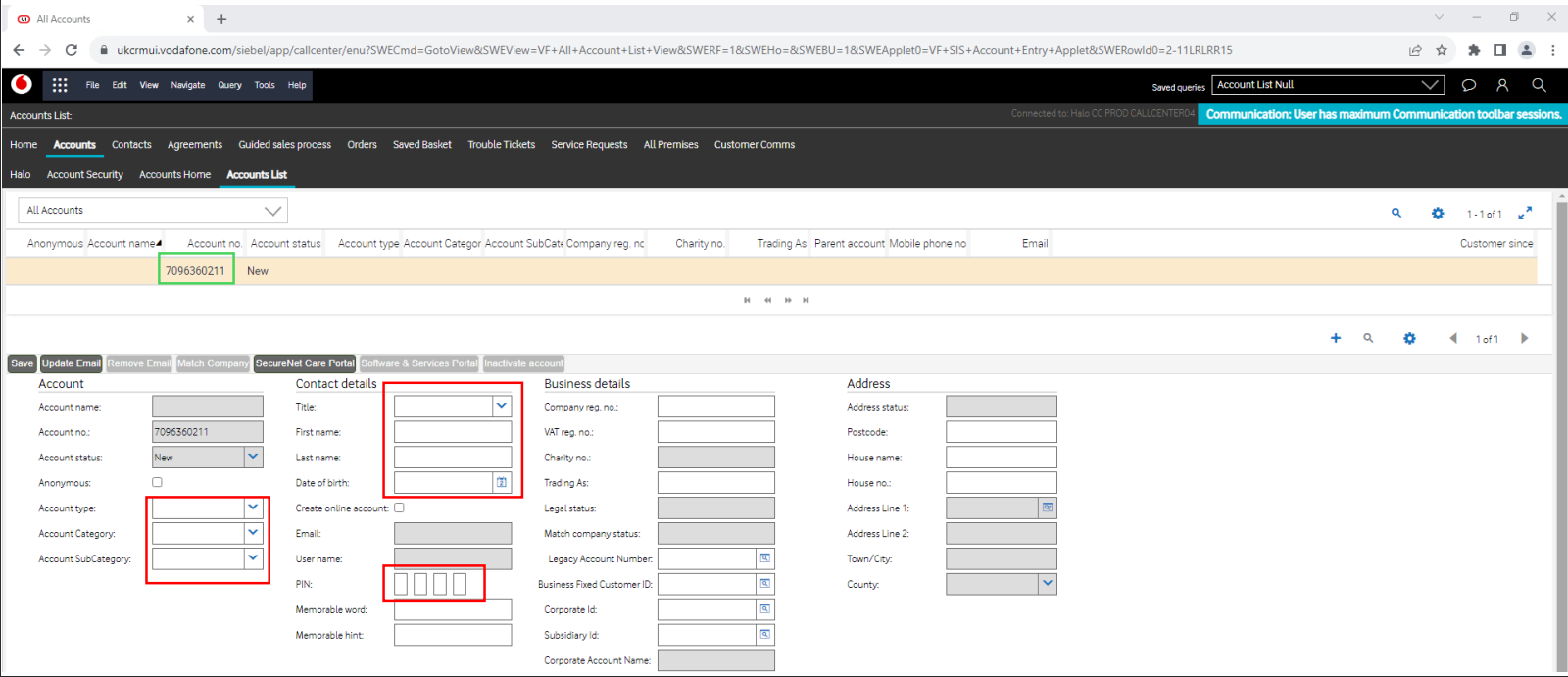Screen dimensions: 1568x677
Task: Click into the Postcode field
Action: (x=1002, y=431)
